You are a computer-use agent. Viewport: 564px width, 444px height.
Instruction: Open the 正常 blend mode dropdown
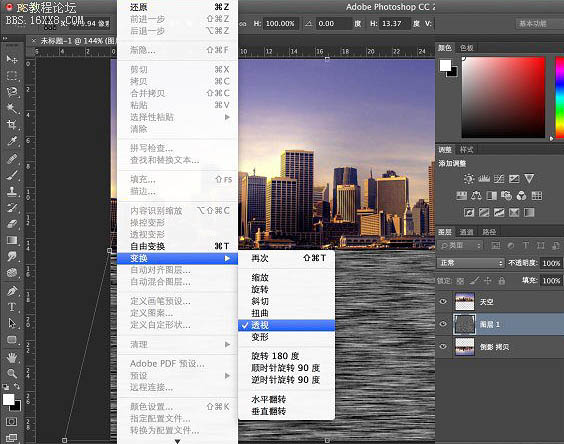pyautogui.click(x=470, y=263)
